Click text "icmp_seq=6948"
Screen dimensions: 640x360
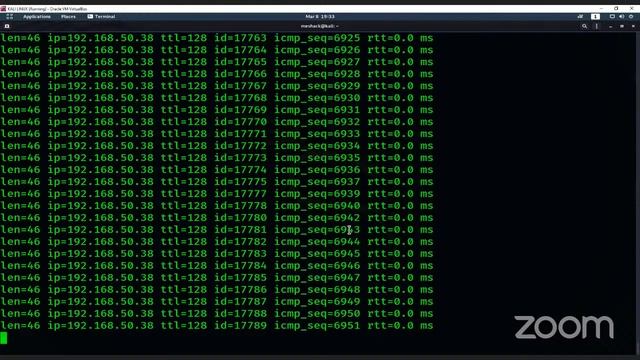point(317,290)
